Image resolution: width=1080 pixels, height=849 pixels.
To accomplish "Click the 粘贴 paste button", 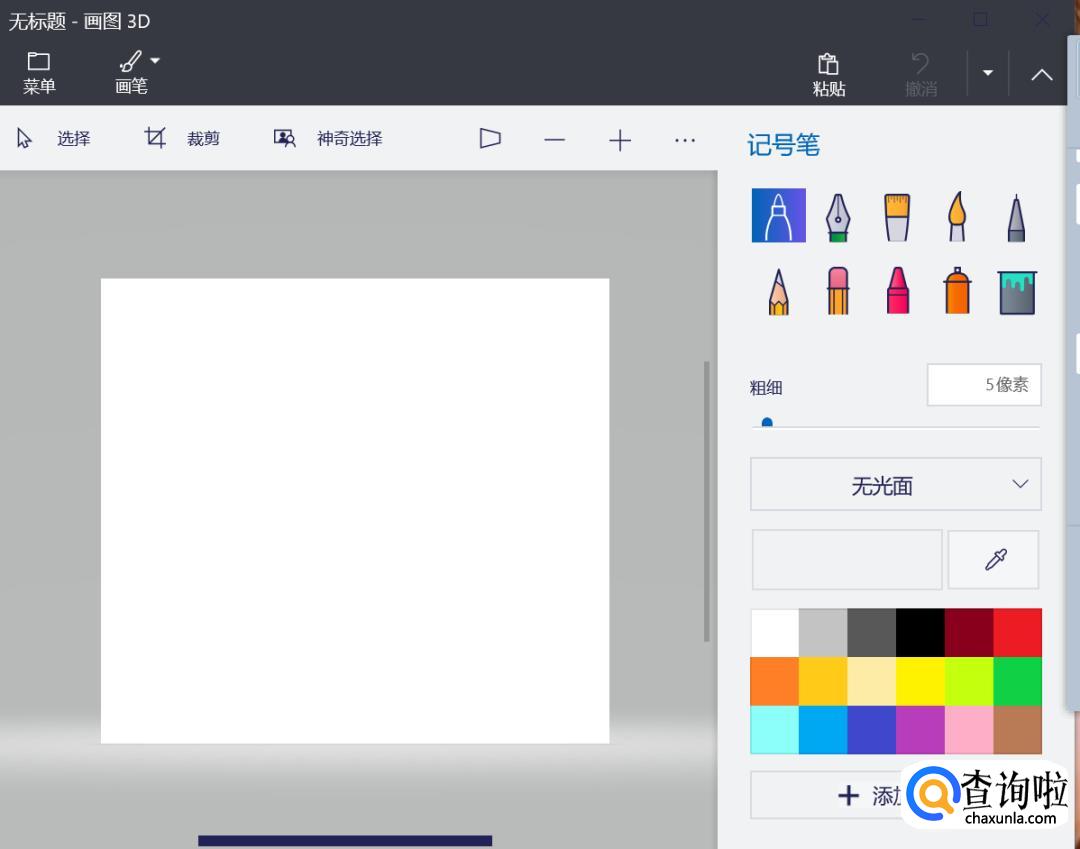I will [x=828, y=74].
